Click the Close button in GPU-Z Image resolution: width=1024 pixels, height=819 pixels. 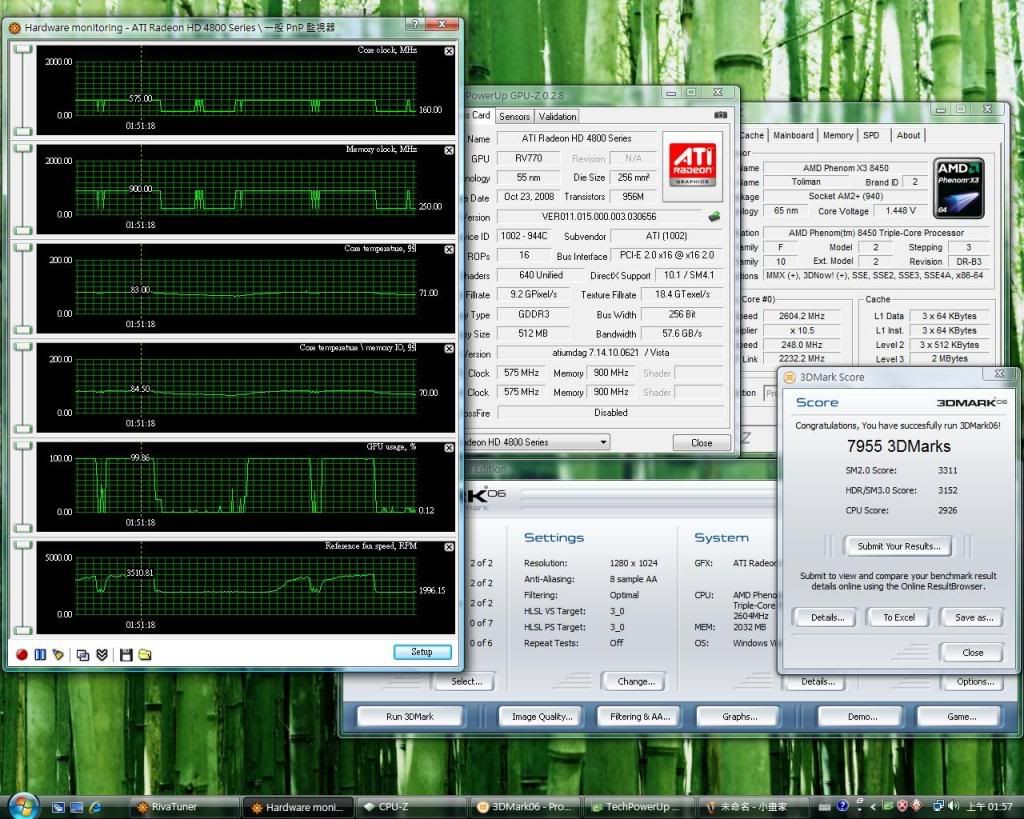[x=701, y=443]
